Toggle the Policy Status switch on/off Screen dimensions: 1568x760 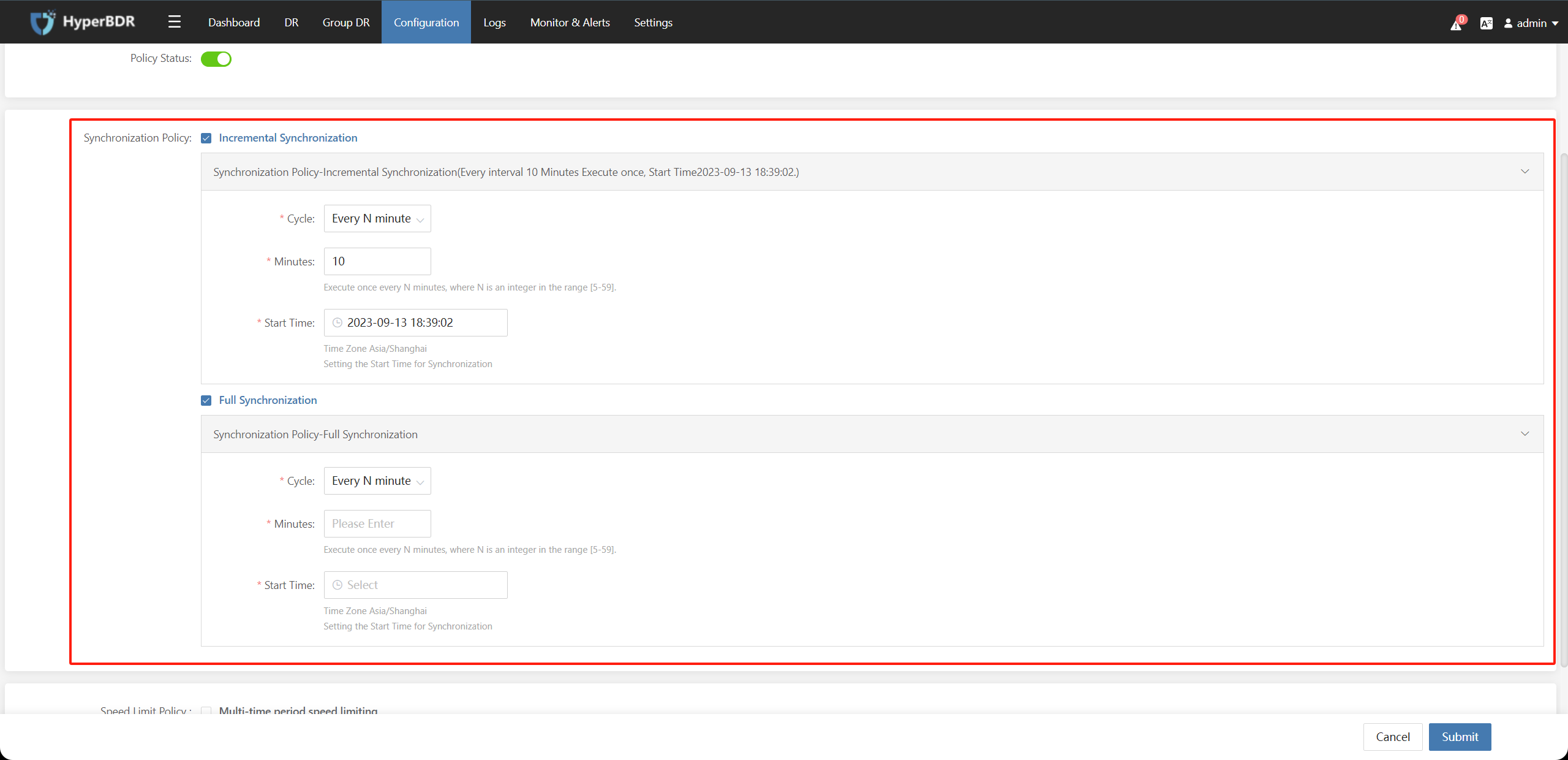coord(216,58)
